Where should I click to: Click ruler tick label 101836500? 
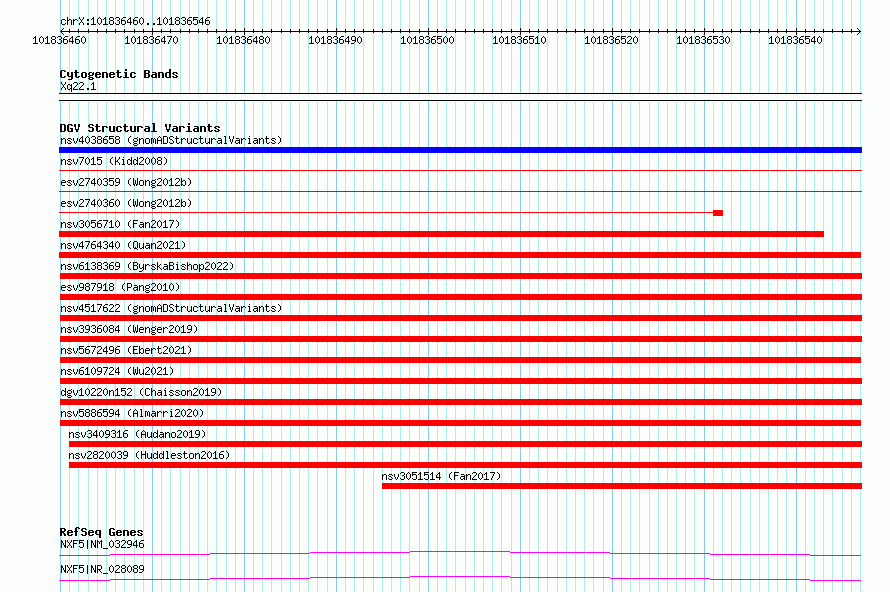click(427, 40)
